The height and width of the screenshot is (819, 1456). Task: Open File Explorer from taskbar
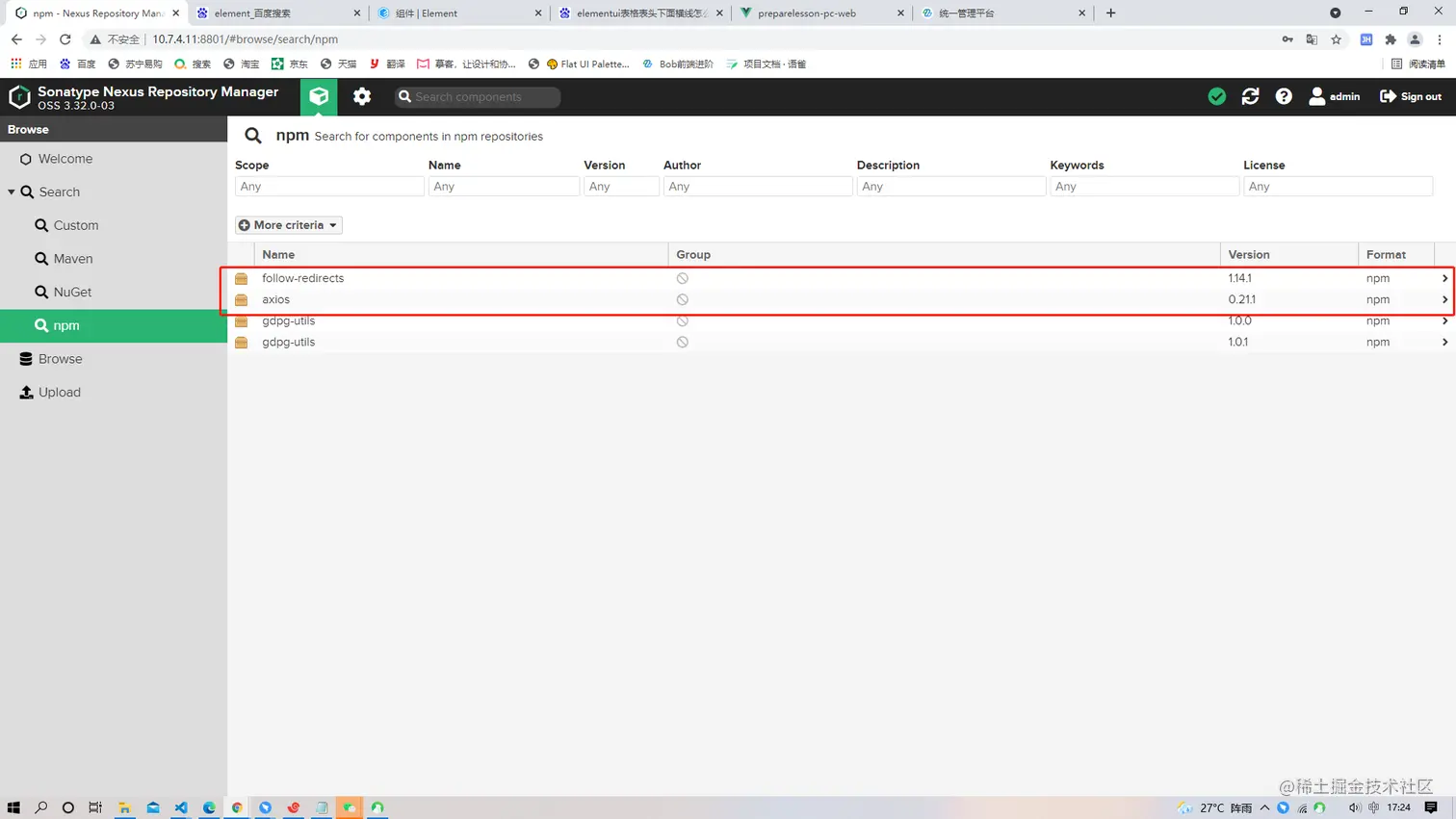pos(124,807)
